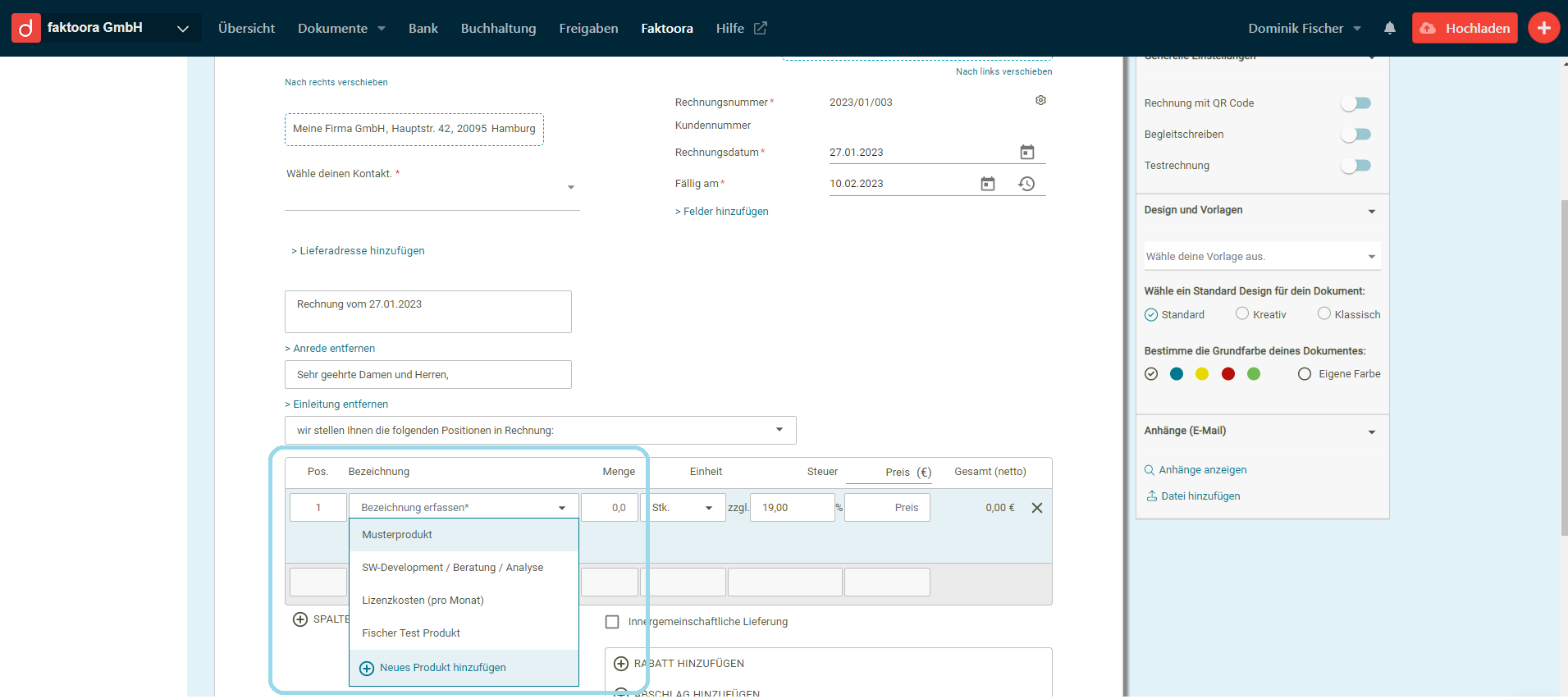Check Innergemeinschaftliche Lieferung checkbox

tap(612, 622)
